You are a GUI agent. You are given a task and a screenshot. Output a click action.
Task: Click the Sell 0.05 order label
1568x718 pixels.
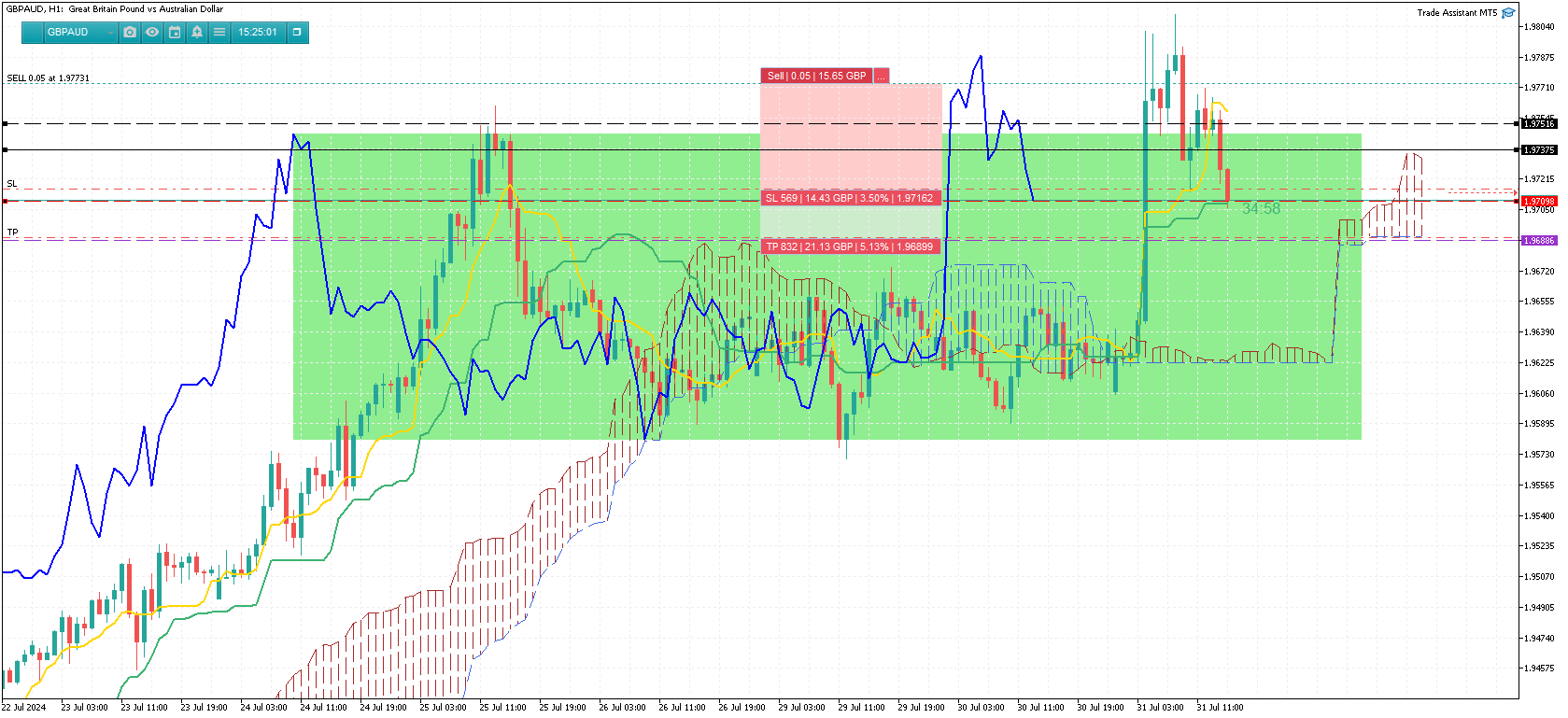816,76
